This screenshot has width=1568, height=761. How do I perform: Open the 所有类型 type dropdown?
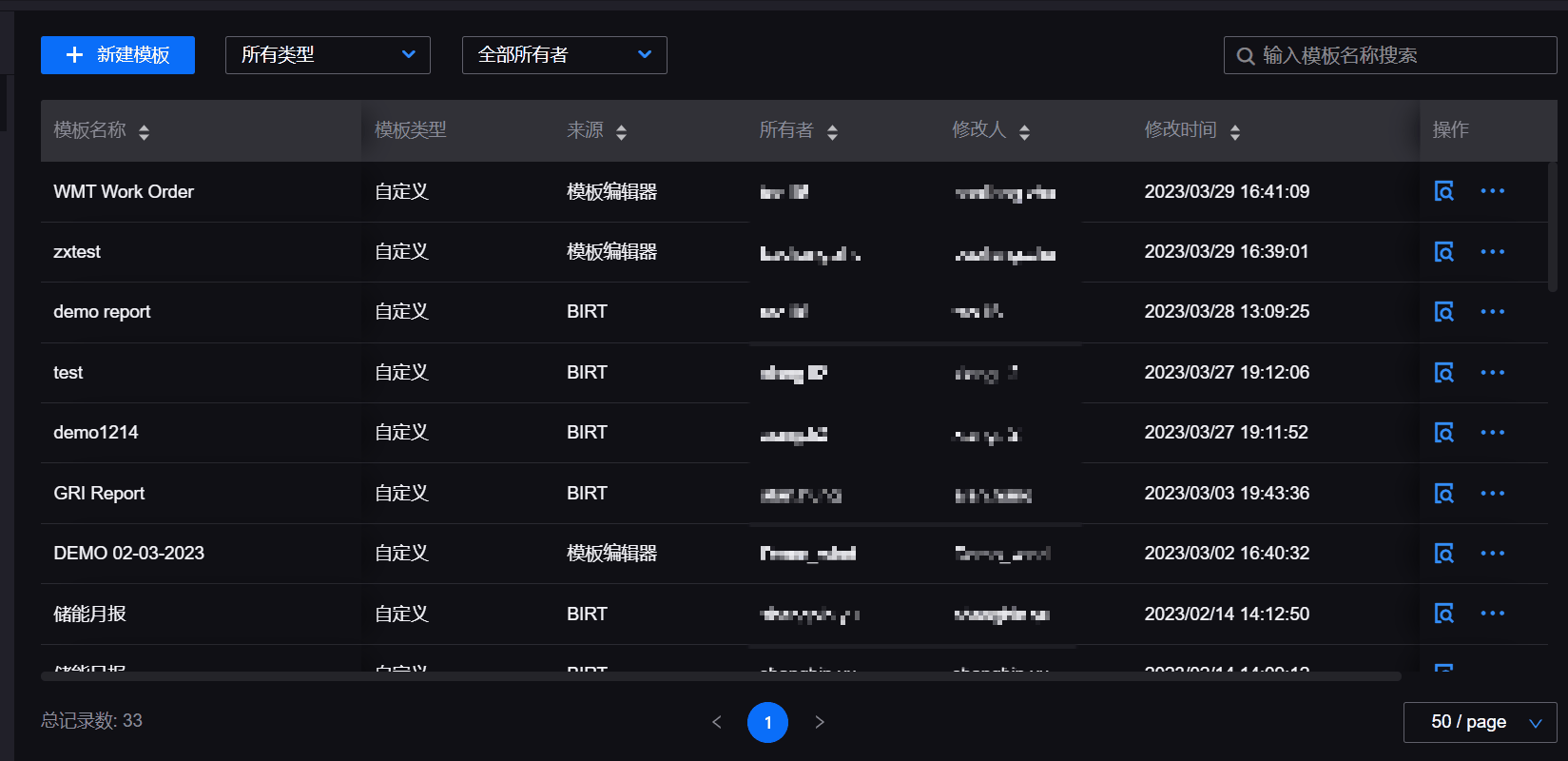tap(328, 55)
